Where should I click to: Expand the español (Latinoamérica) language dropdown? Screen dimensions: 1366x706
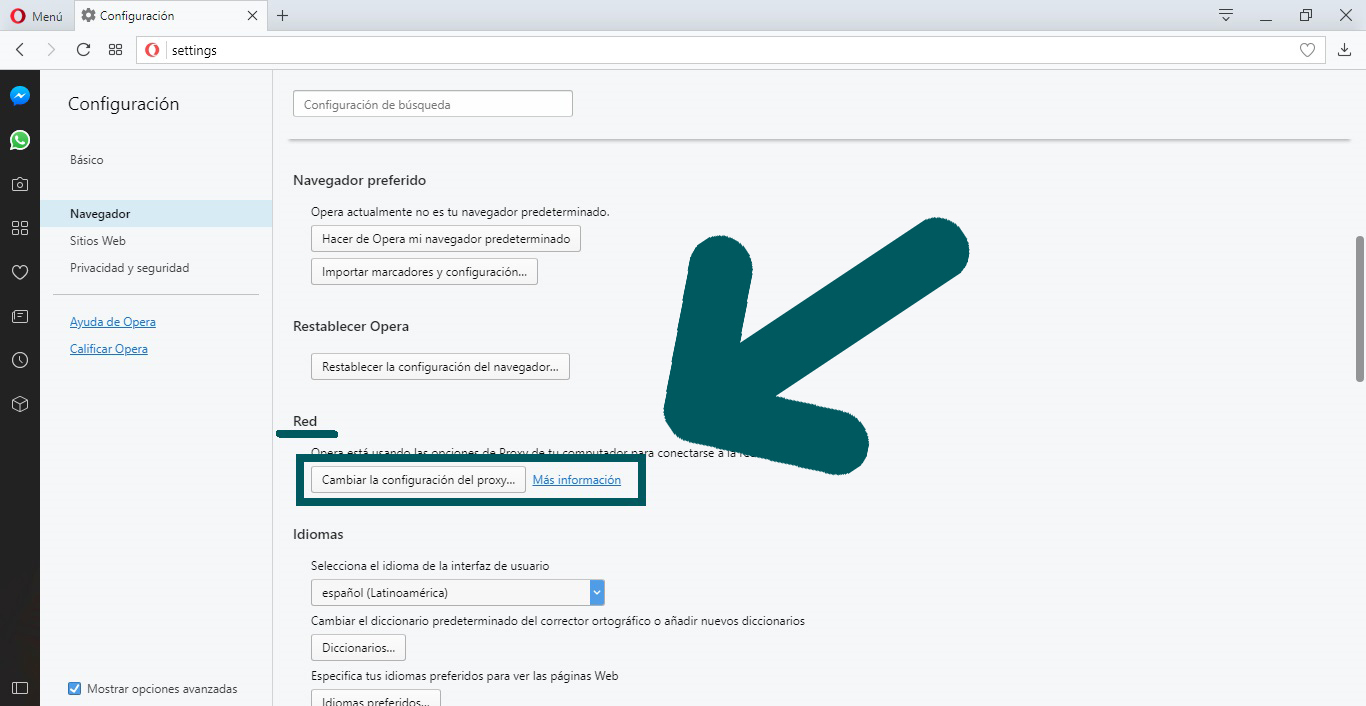(x=458, y=593)
